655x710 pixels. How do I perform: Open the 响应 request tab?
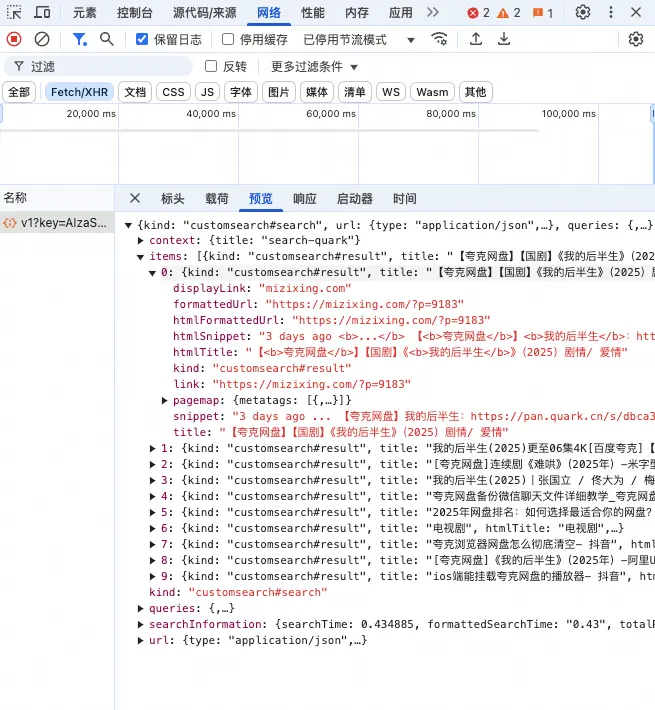[x=305, y=199]
